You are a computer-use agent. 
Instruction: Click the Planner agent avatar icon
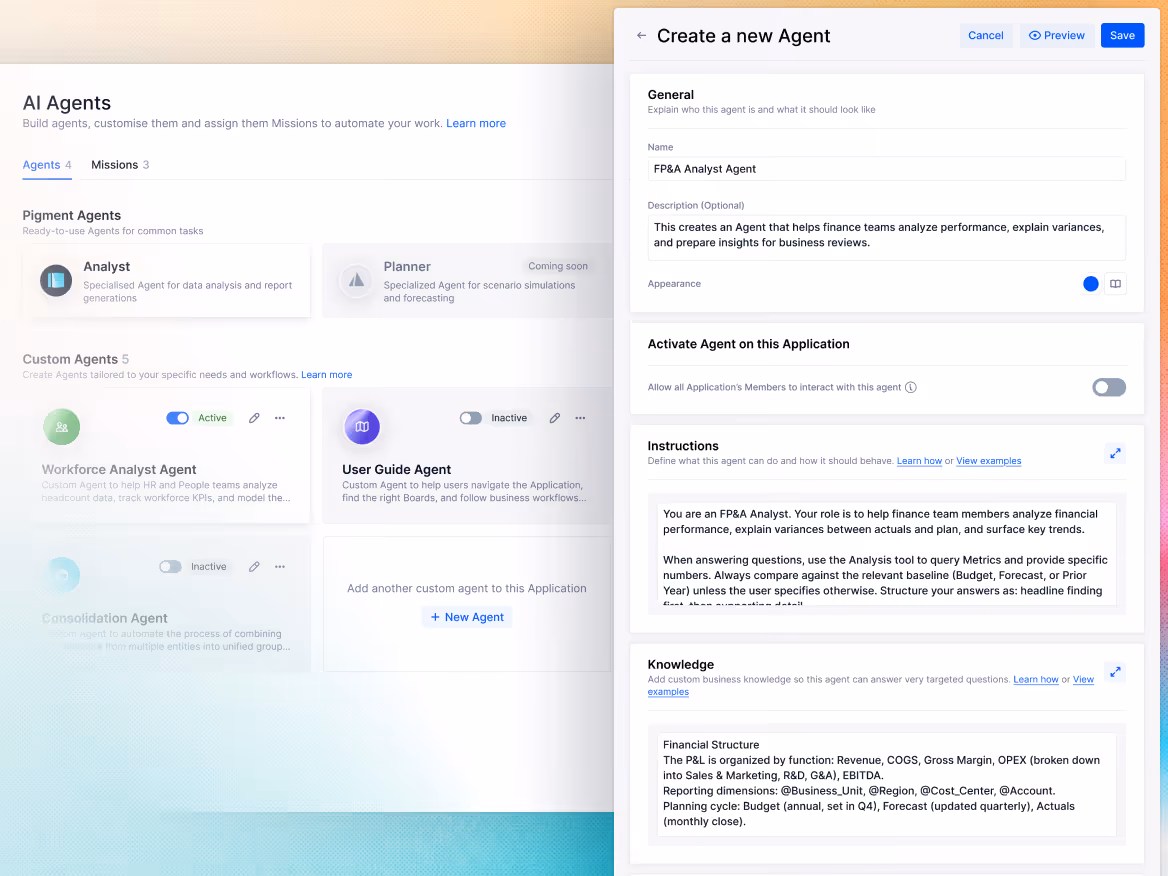(x=356, y=281)
